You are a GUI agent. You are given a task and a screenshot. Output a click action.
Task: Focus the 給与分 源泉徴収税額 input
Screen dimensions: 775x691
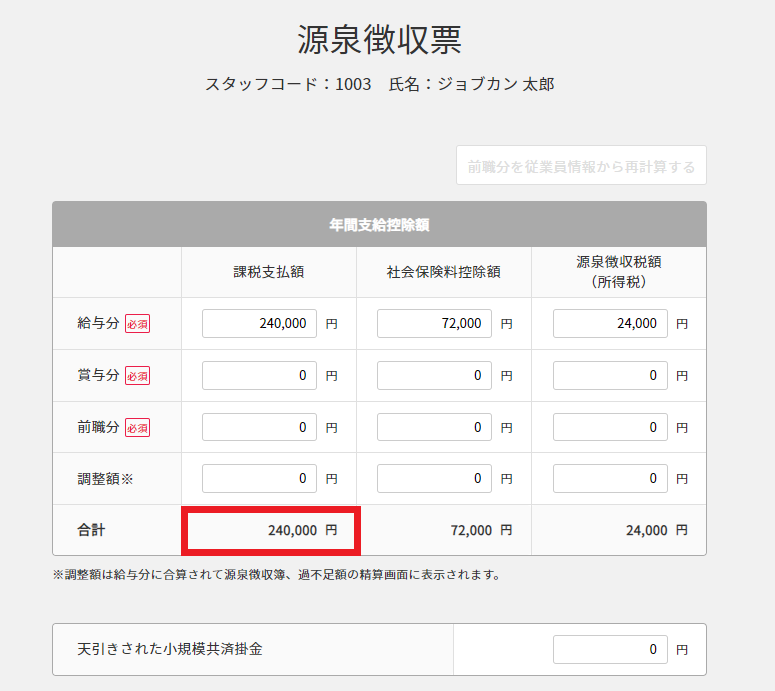(610, 323)
